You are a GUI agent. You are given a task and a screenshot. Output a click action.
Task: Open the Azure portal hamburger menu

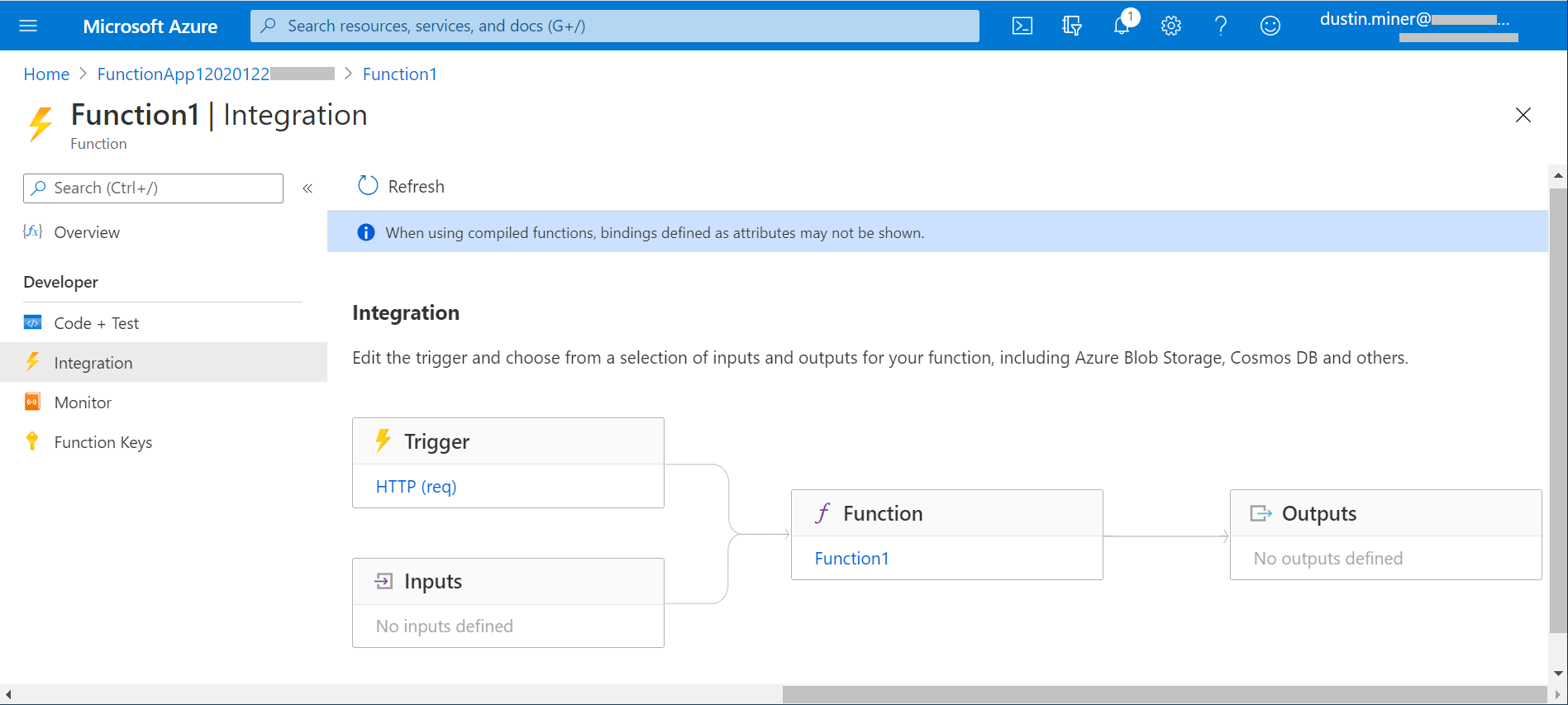point(28,26)
